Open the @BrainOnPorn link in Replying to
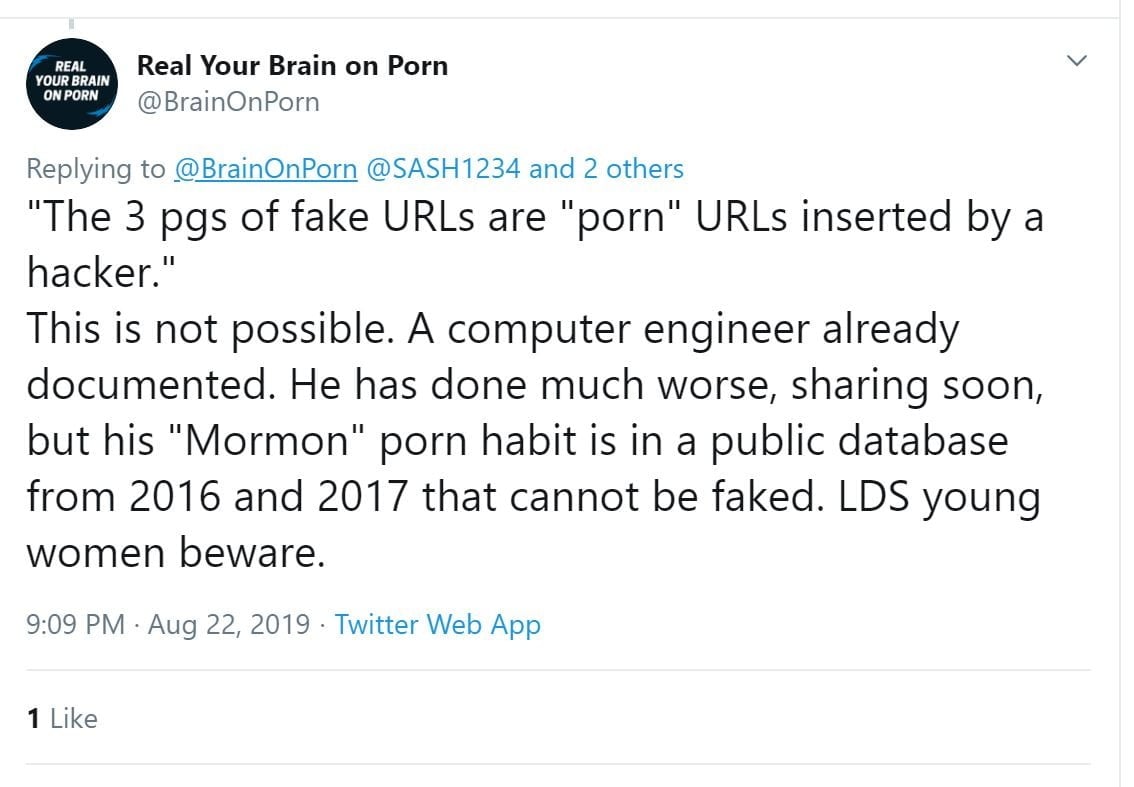This screenshot has height=787, width=1134. tap(265, 168)
